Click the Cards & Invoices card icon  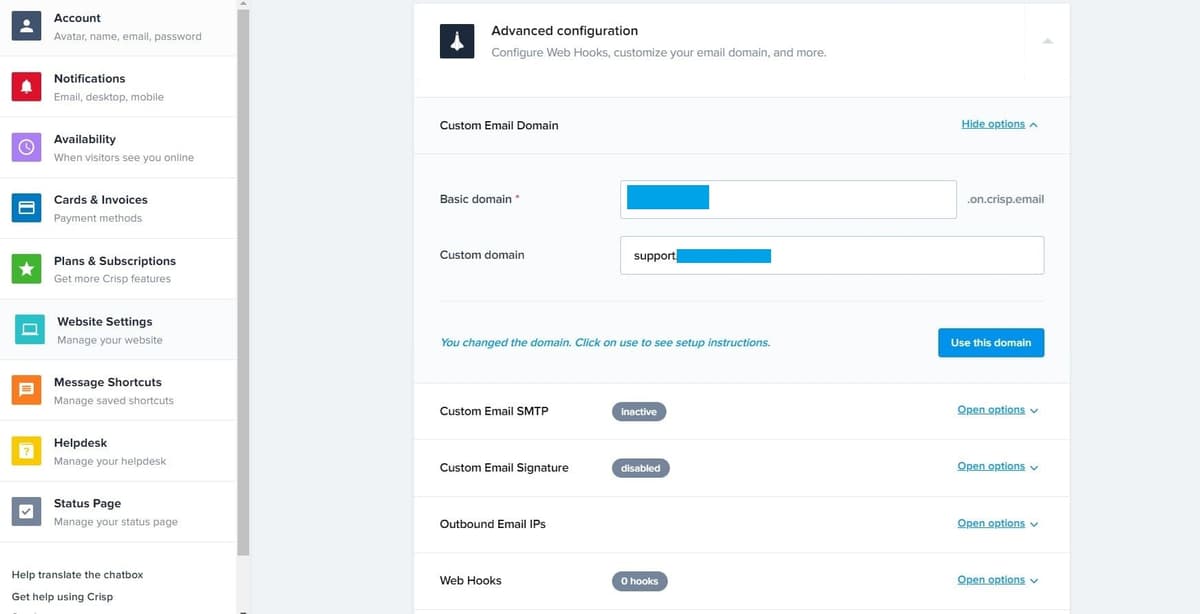[x=26, y=208]
